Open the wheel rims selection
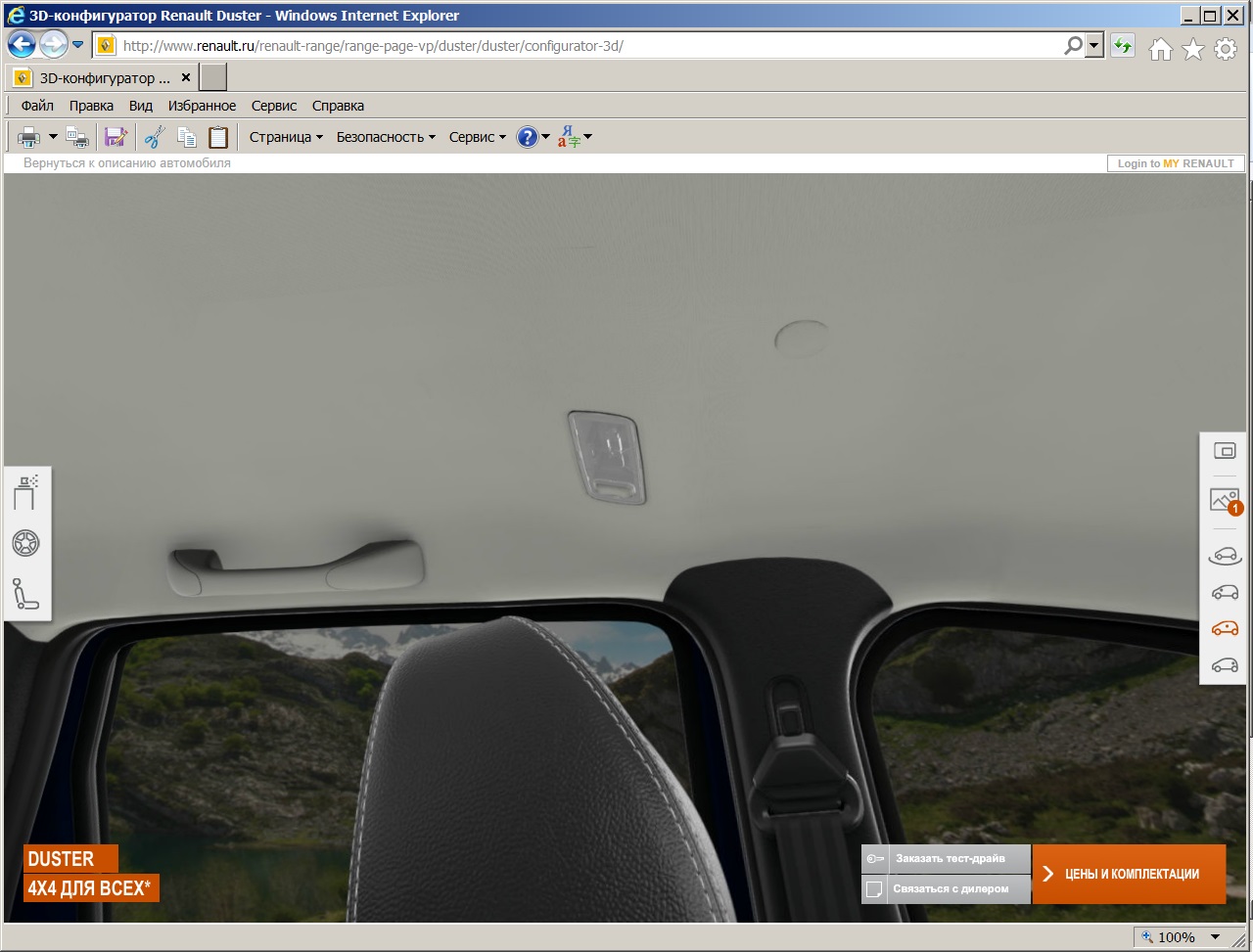Image resolution: width=1253 pixels, height=952 pixels. point(25,543)
